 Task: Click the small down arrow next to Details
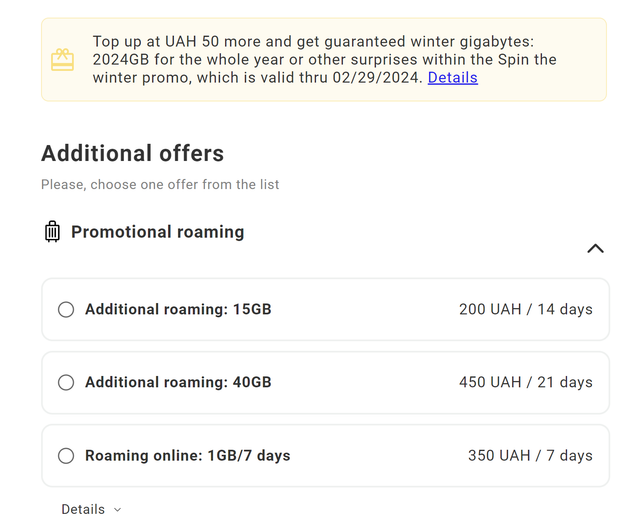click(x=118, y=510)
